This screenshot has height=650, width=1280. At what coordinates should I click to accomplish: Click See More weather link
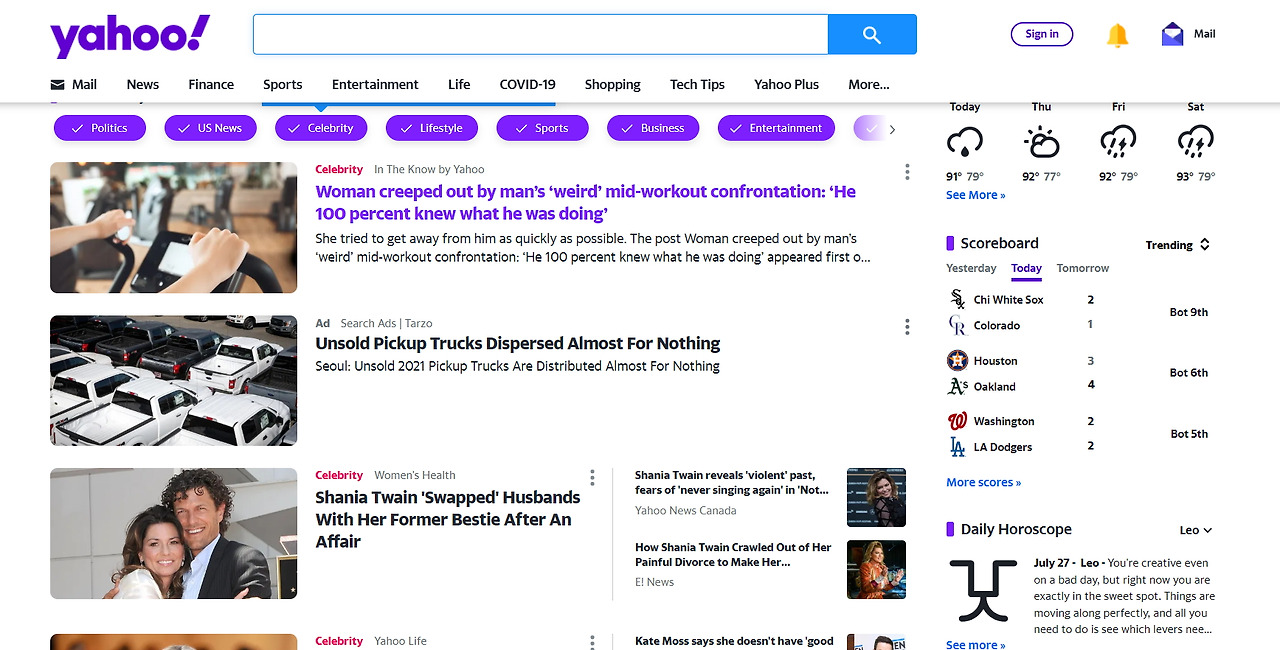coord(976,195)
